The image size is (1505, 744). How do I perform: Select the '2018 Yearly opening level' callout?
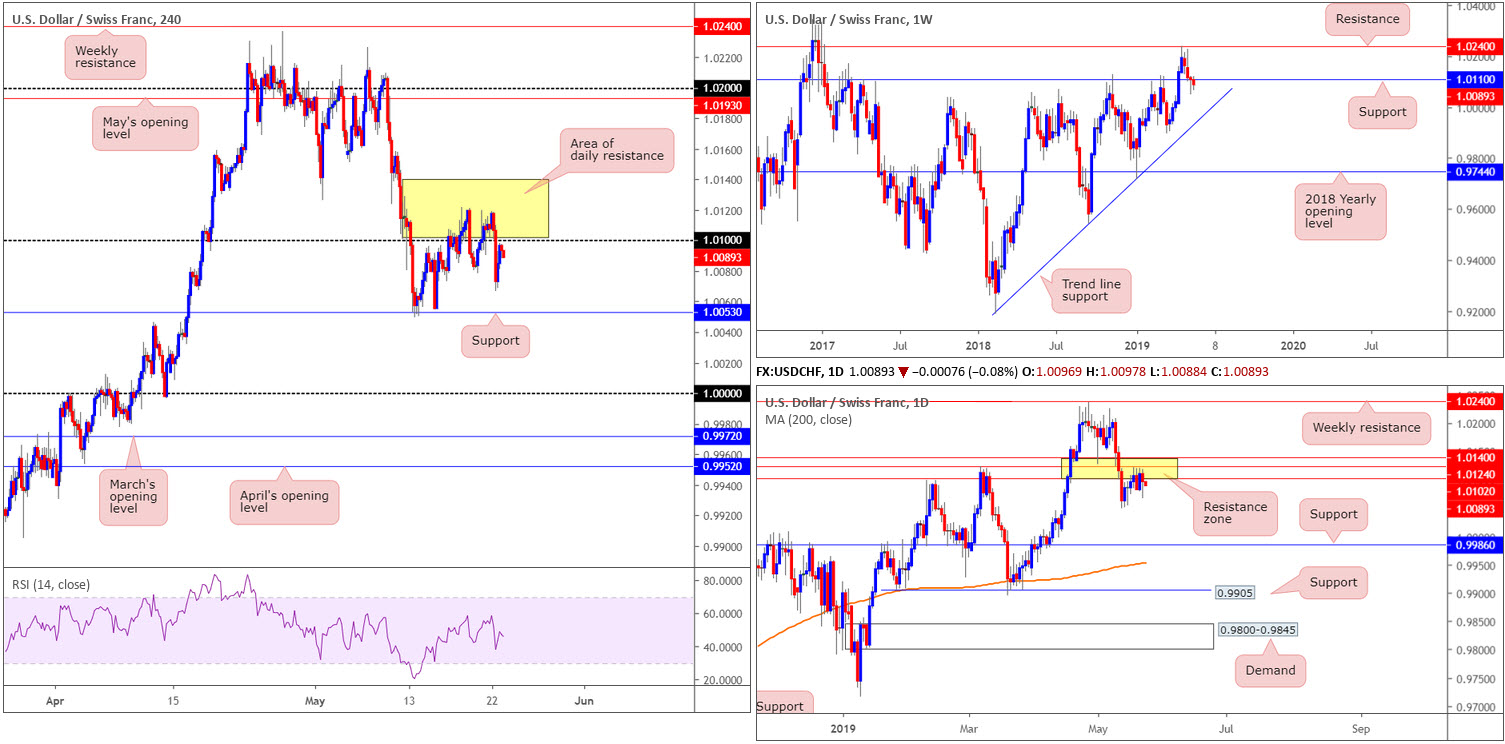coord(1340,213)
